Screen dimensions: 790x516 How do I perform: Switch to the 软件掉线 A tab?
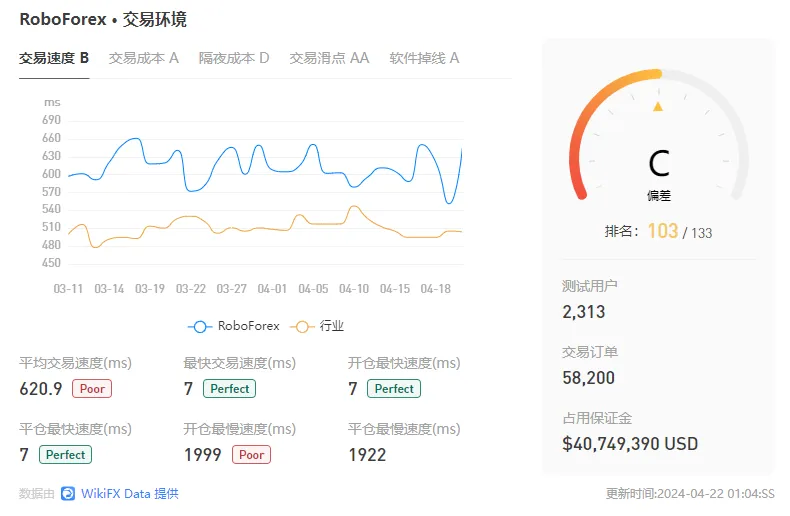424,58
